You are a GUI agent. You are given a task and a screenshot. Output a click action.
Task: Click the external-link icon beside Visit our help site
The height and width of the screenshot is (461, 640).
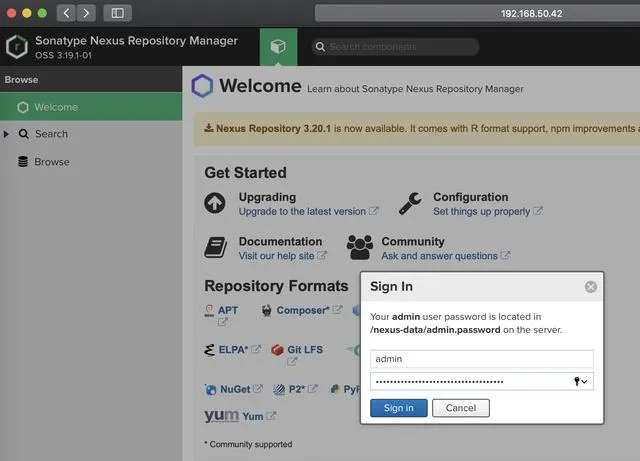[x=322, y=256]
